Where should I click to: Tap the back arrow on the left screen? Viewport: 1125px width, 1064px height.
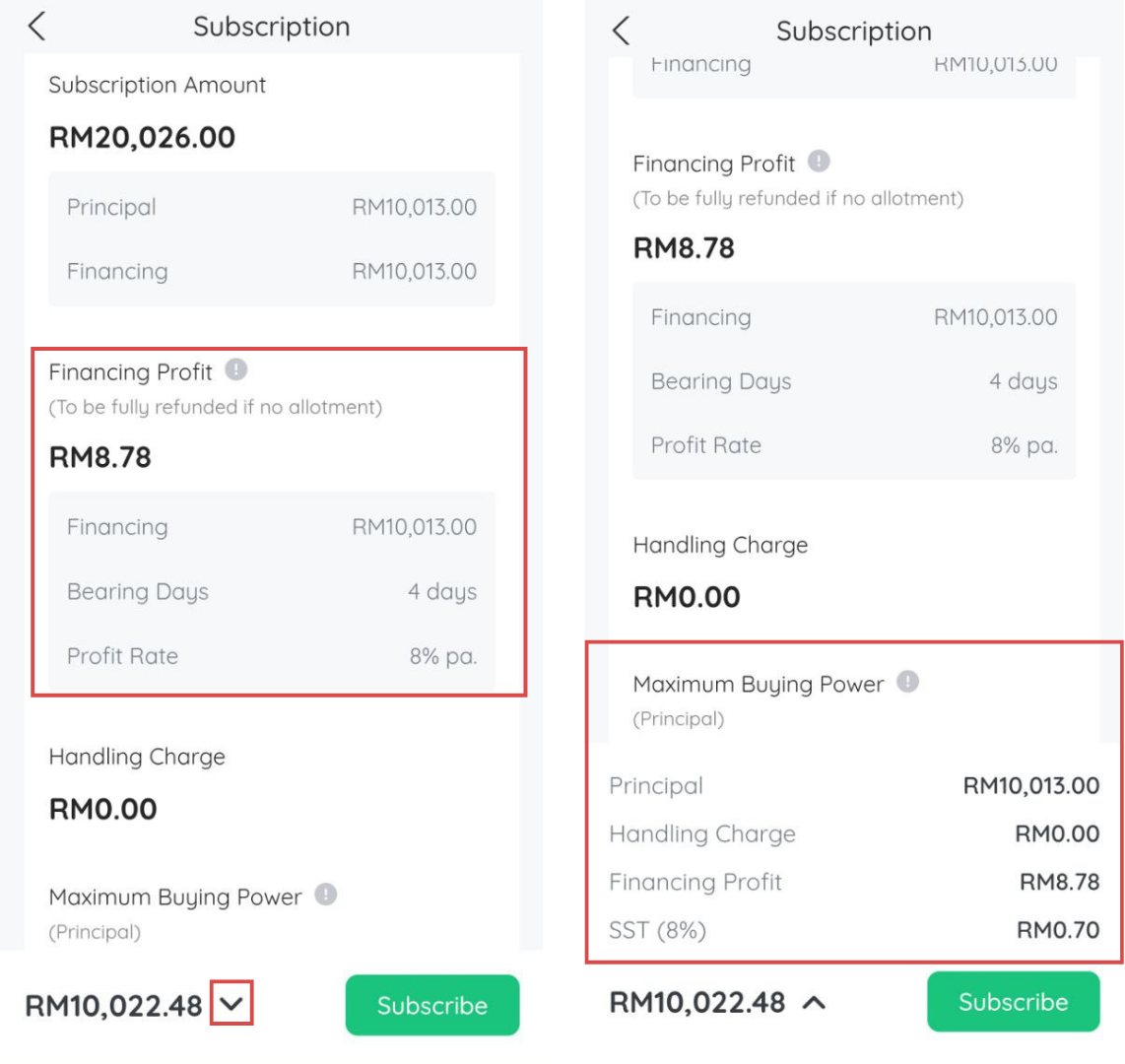tap(37, 26)
